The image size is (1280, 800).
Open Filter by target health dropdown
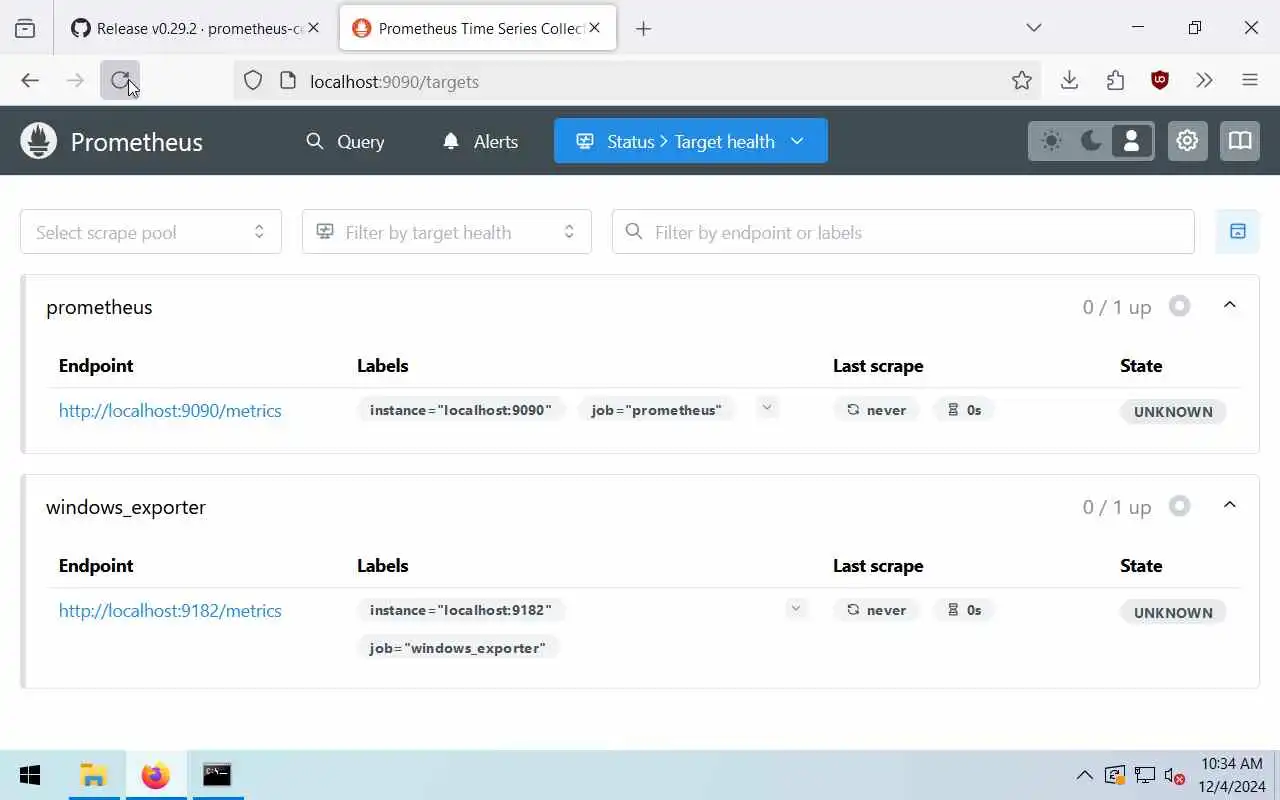pyautogui.click(x=447, y=232)
